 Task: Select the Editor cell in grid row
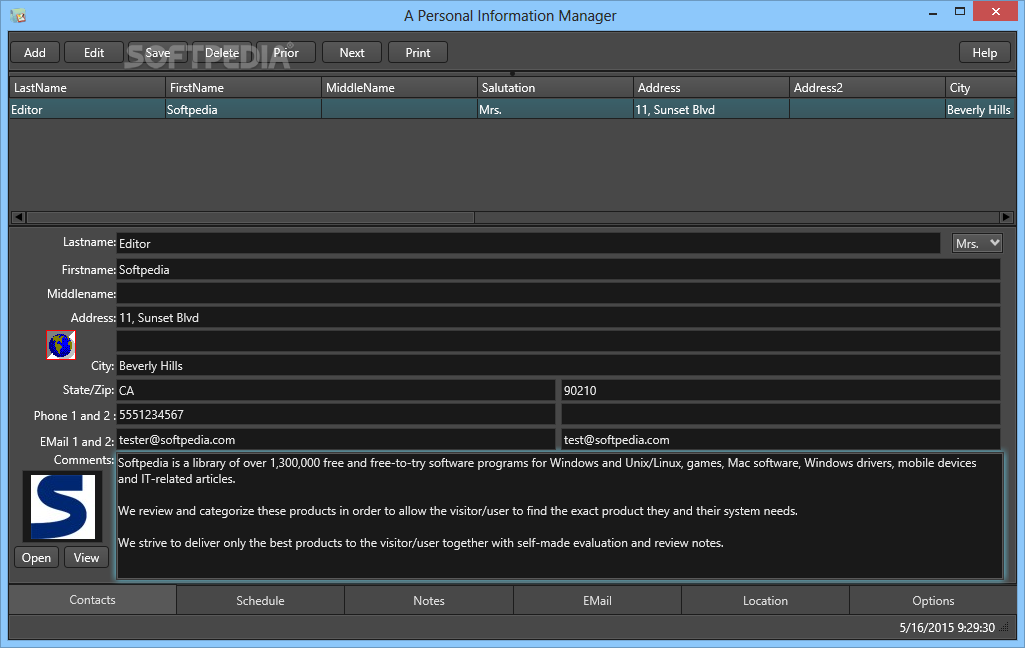(87, 109)
